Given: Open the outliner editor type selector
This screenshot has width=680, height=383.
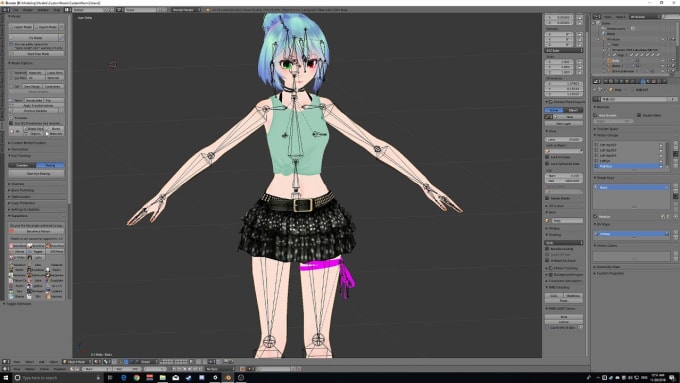Looking at the screenshot, I should 597,17.
